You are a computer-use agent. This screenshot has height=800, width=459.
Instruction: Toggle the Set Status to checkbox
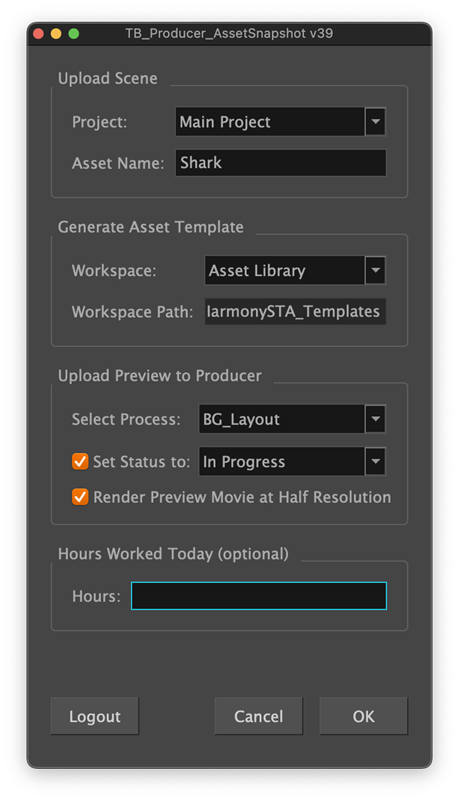[80, 461]
